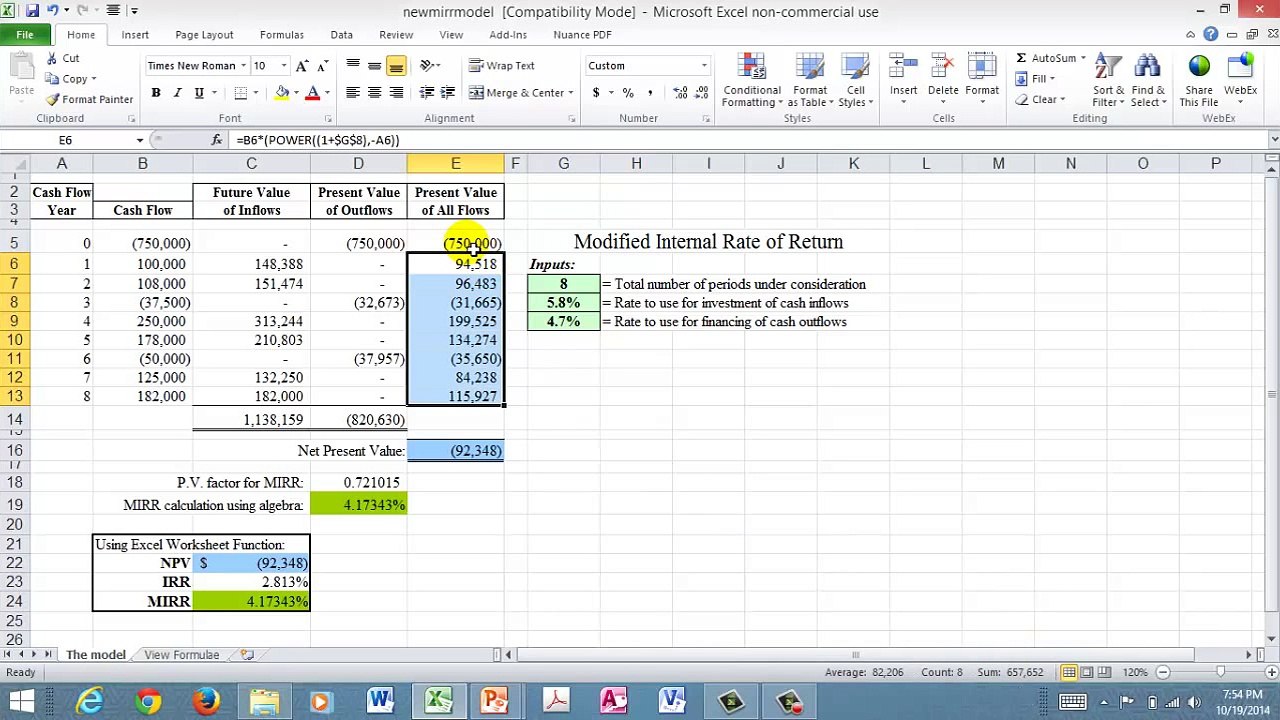The image size is (1280, 720).
Task: Activate the Format Painter
Action: click(x=90, y=99)
